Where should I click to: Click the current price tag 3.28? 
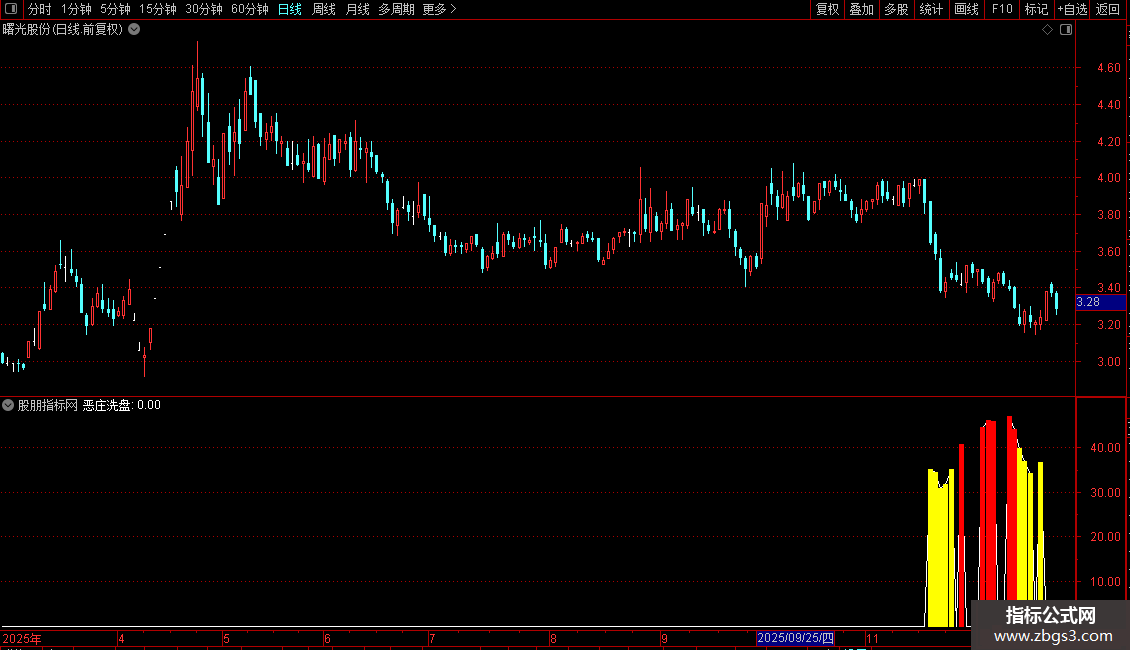1100,302
